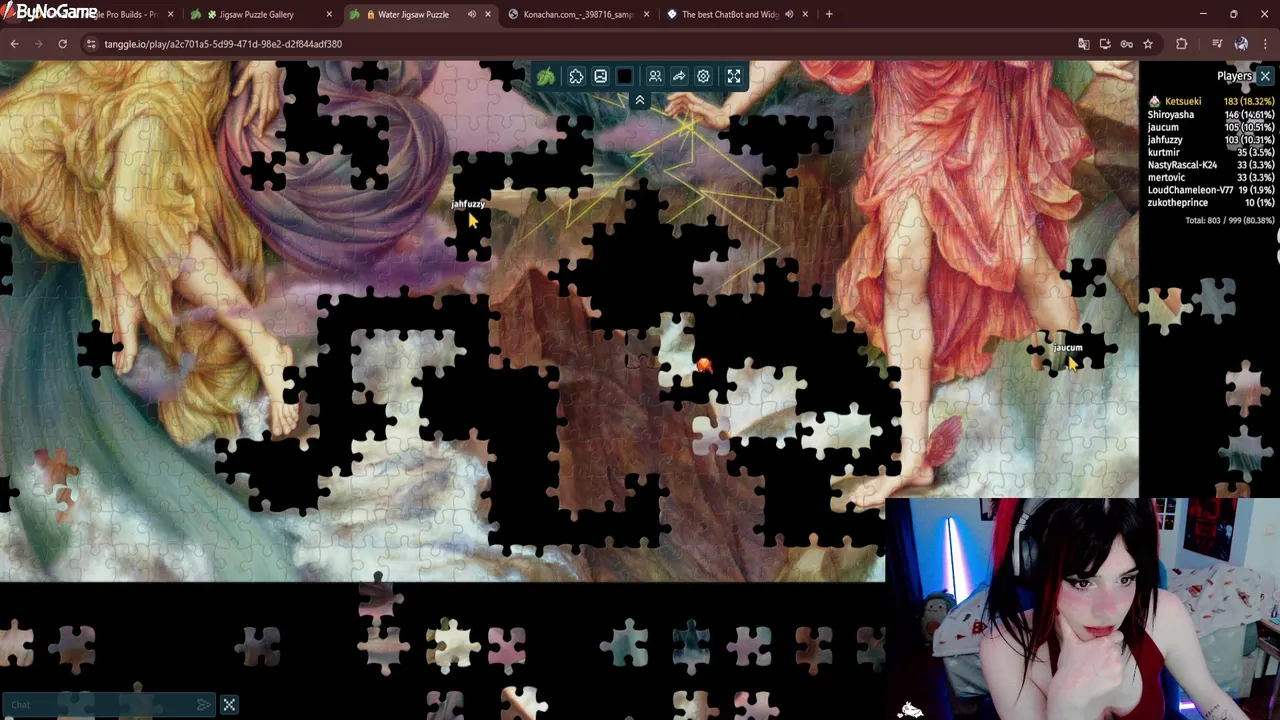The height and width of the screenshot is (720, 1280).
Task: Open puzzle settings gear icon
Action: (x=703, y=76)
